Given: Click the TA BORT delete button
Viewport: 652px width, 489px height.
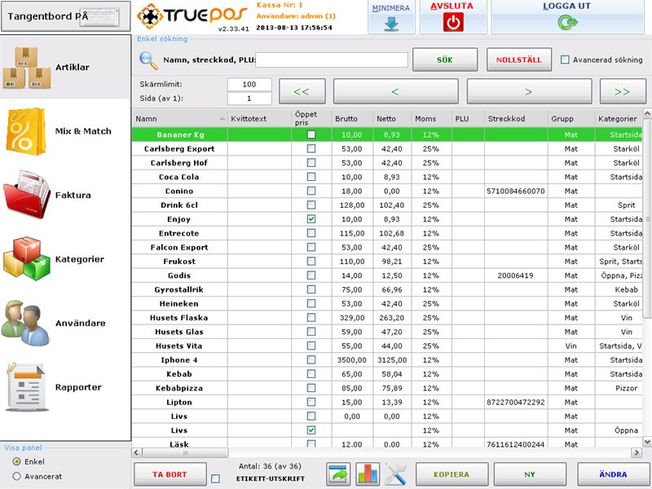Looking at the screenshot, I should pos(170,474).
